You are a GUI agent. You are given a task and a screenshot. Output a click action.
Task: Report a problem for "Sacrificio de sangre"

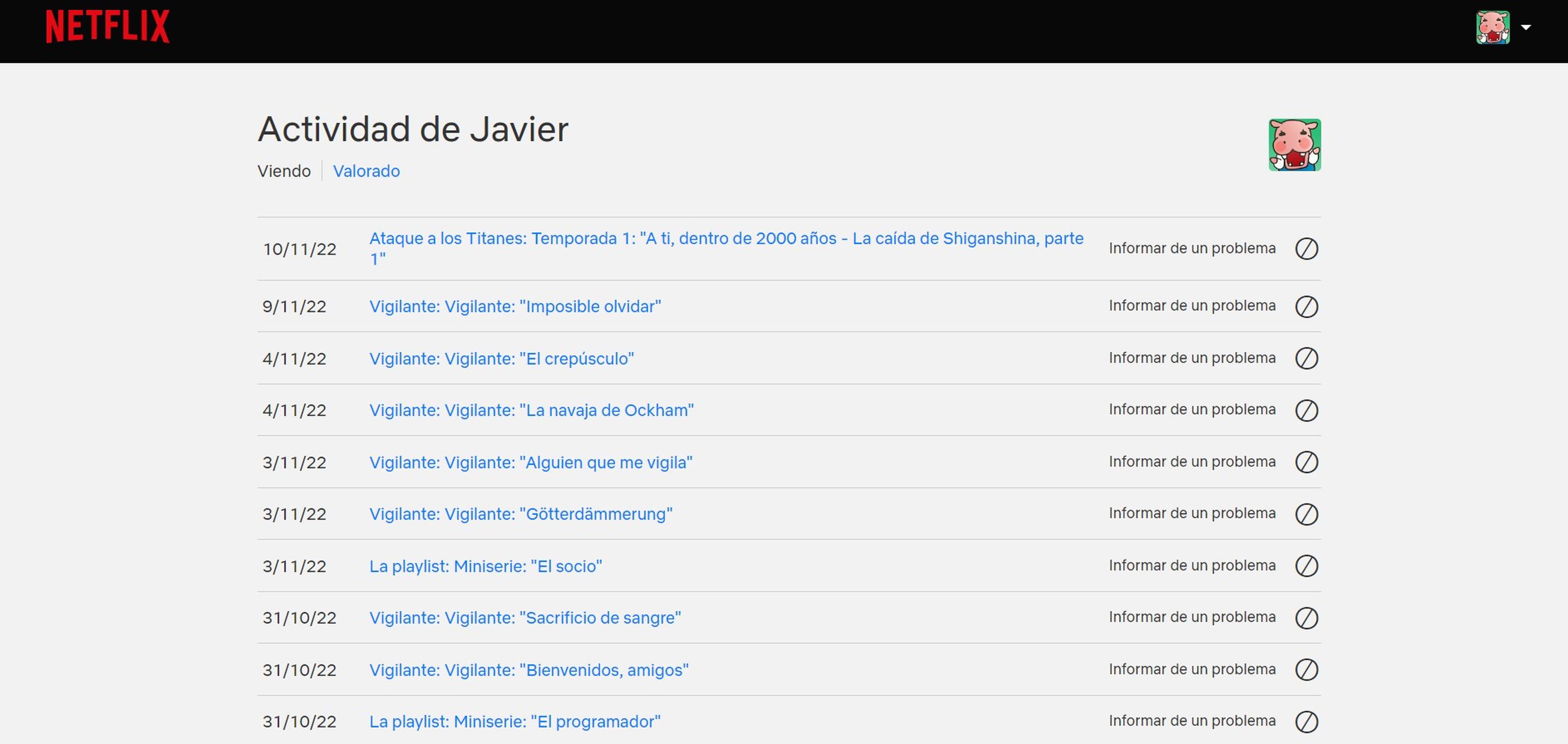(1192, 617)
